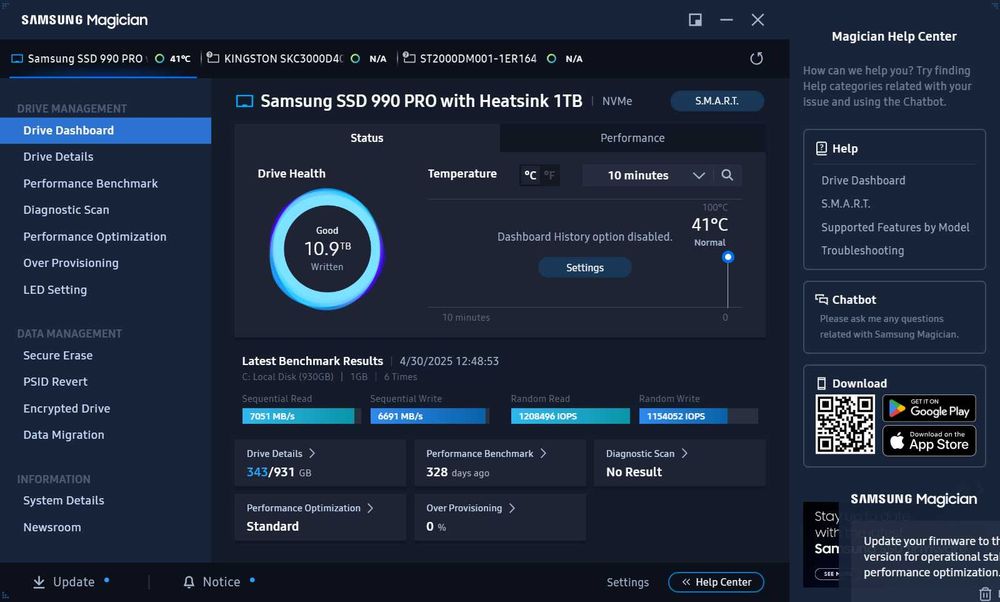
Task: Click the Help section question-mark icon
Action: point(821,149)
